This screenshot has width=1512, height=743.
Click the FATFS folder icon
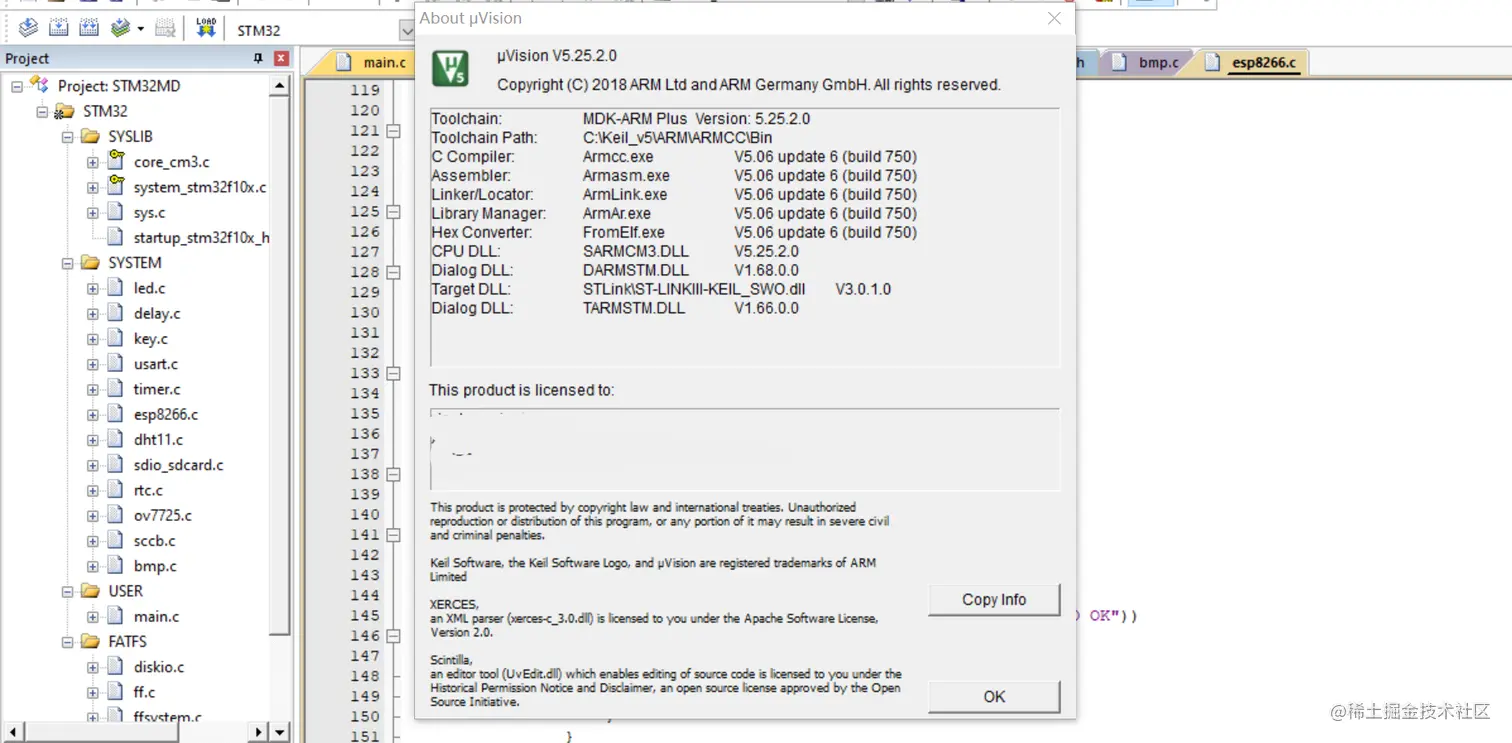(90, 641)
